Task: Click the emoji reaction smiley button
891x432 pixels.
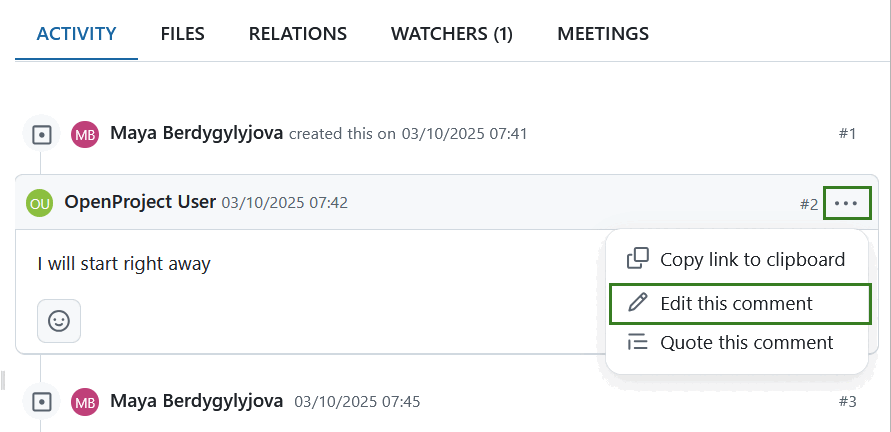Action: tap(59, 321)
